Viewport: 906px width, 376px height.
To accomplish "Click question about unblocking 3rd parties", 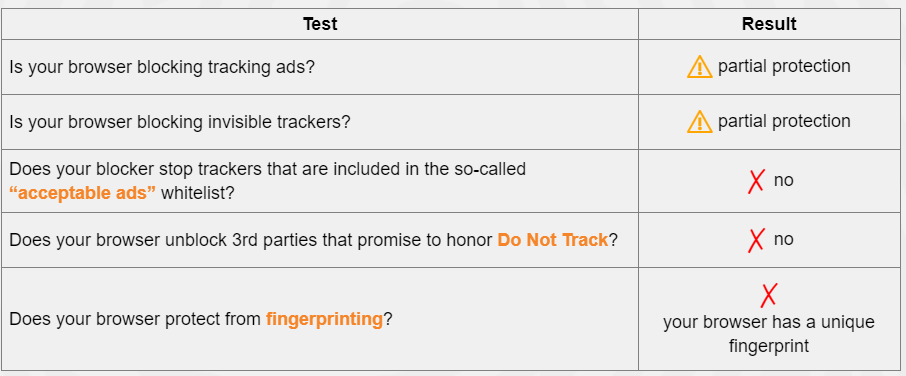I will click(x=314, y=240).
